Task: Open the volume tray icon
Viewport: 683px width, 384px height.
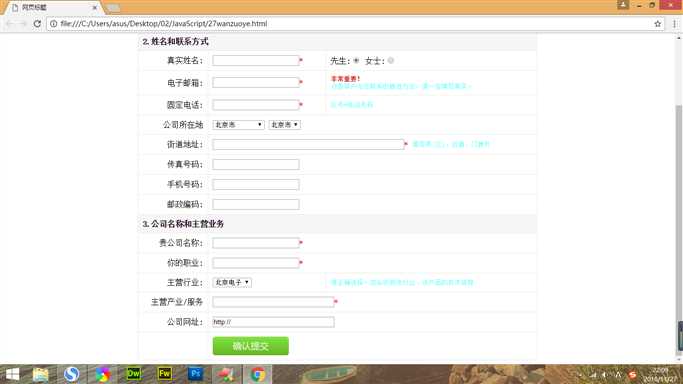Action: [605, 375]
